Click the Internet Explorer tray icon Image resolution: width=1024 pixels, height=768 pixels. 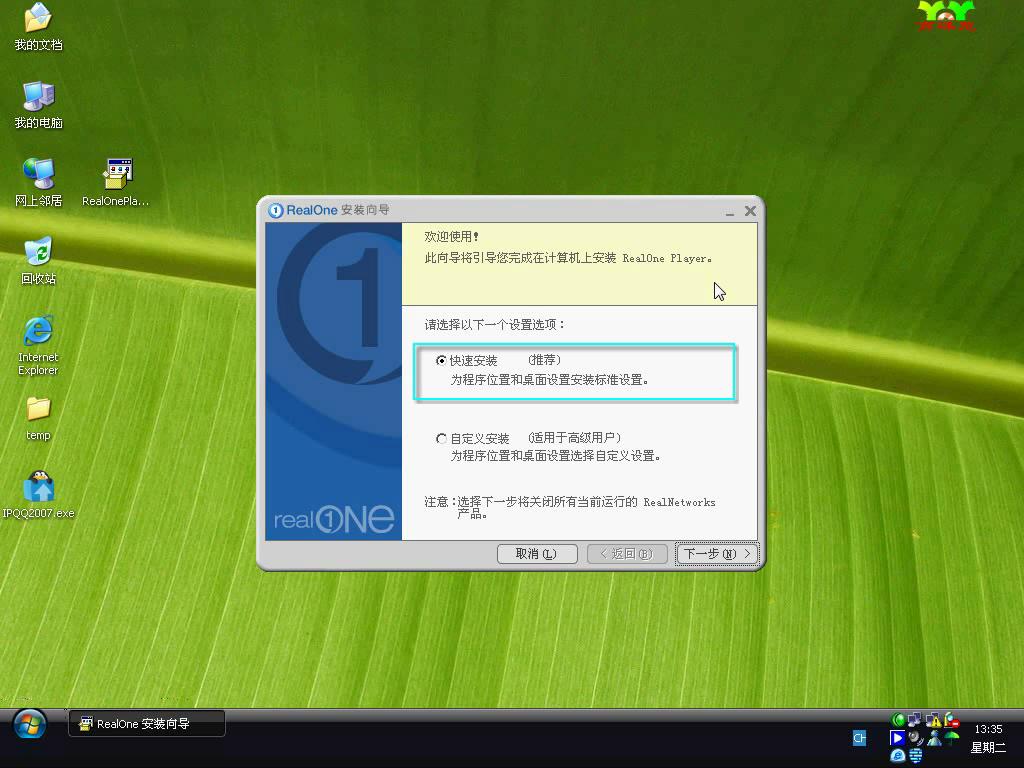click(898, 756)
